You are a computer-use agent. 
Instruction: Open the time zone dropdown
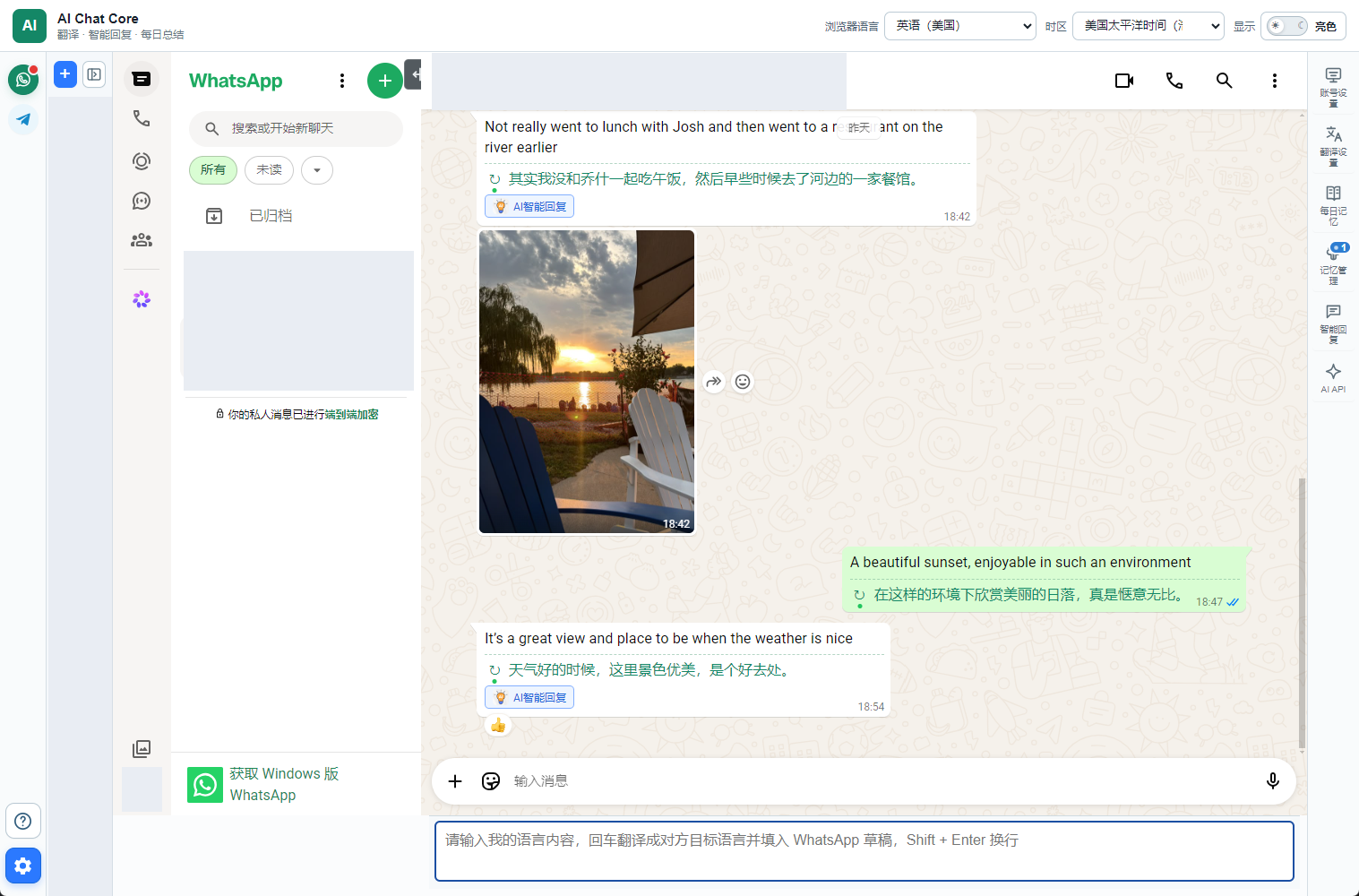(x=1148, y=26)
